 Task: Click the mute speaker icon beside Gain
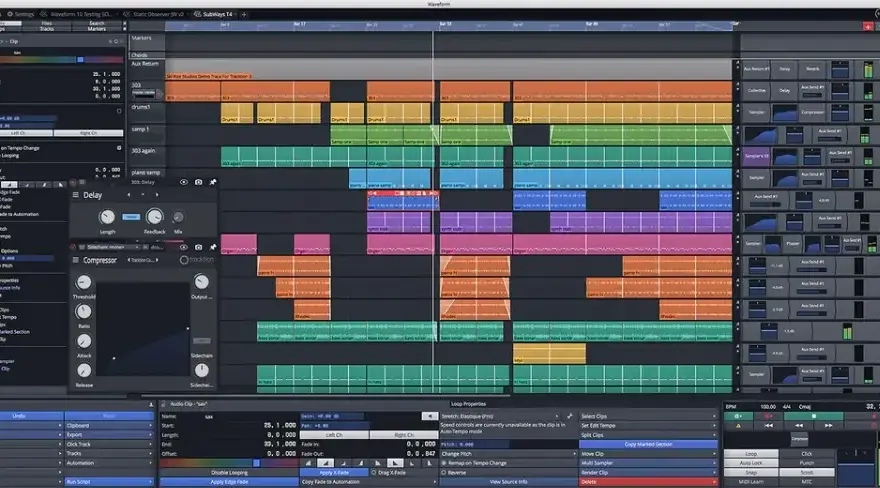429,416
